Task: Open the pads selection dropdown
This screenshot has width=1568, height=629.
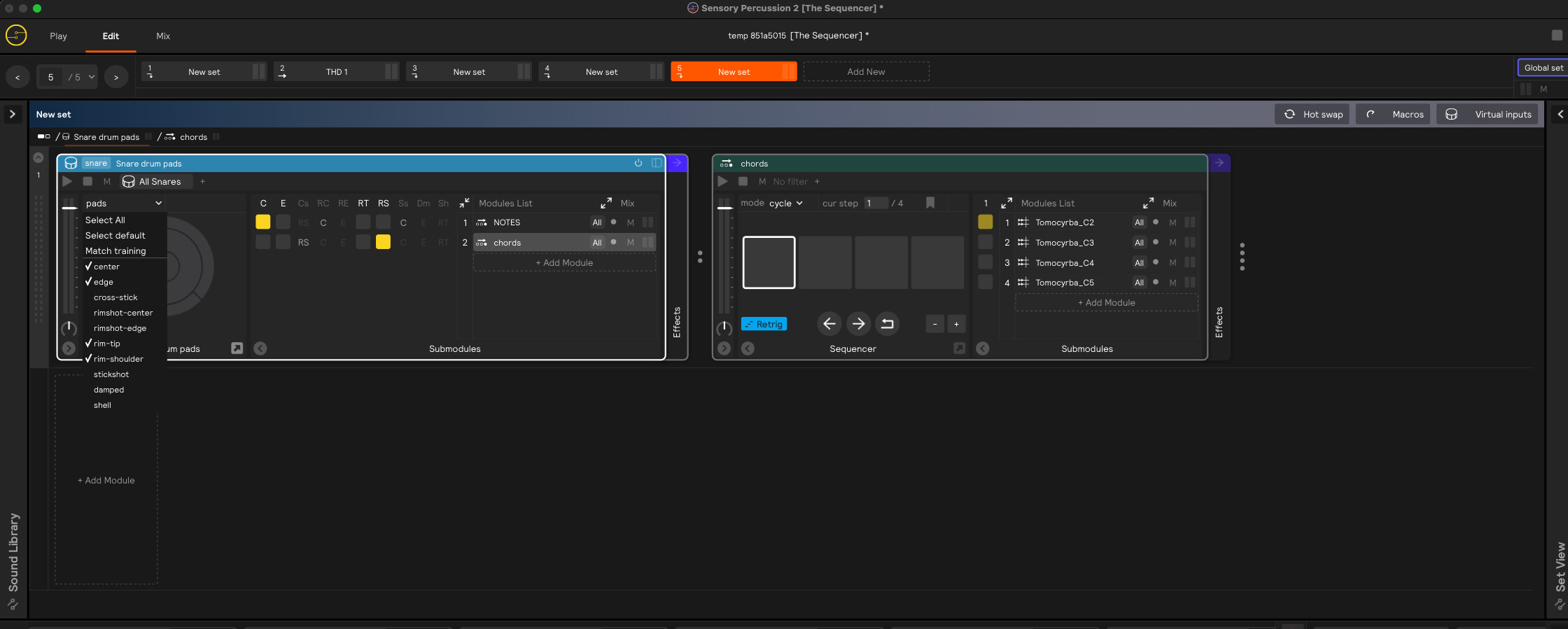Action: coord(123,204)
